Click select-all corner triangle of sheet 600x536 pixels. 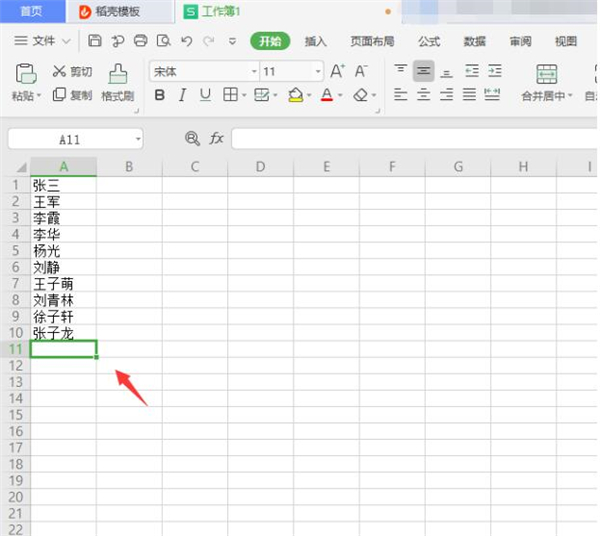[x=22, y=167]
